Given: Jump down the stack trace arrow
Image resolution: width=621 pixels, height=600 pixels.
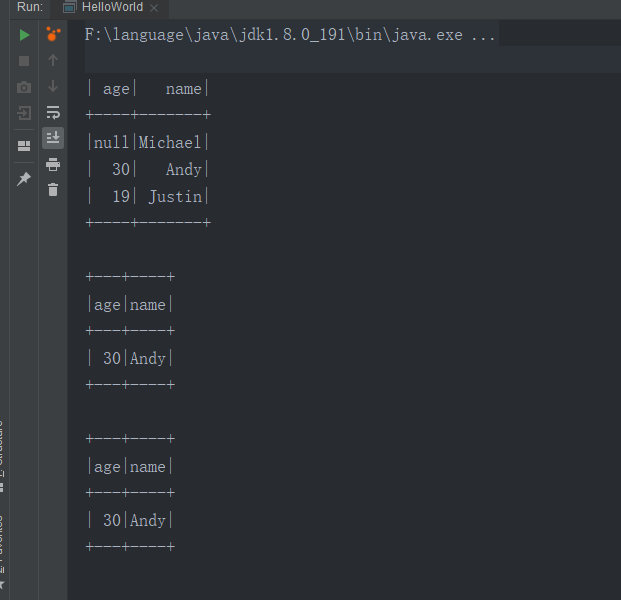Looking at the screenshot, I should pos(53,87).
